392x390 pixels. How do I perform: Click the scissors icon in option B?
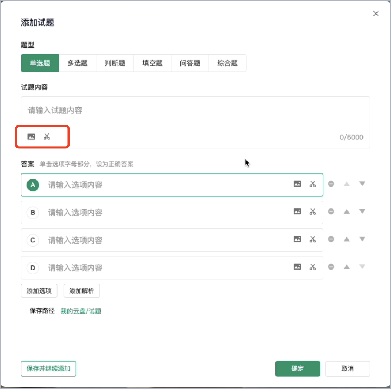(313, 212)
